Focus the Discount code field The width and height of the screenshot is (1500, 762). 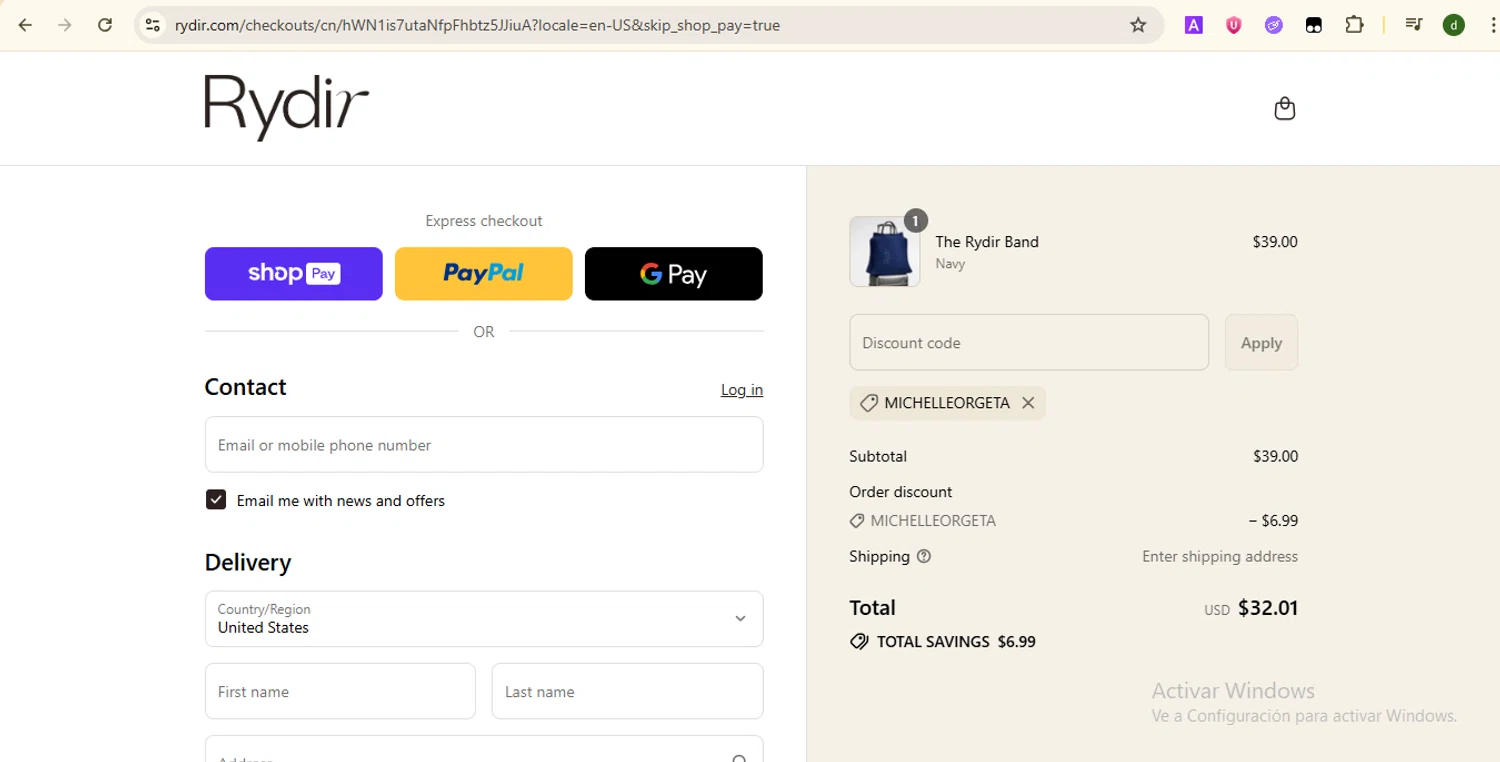pyautogui.click(x=1029, y=342)
